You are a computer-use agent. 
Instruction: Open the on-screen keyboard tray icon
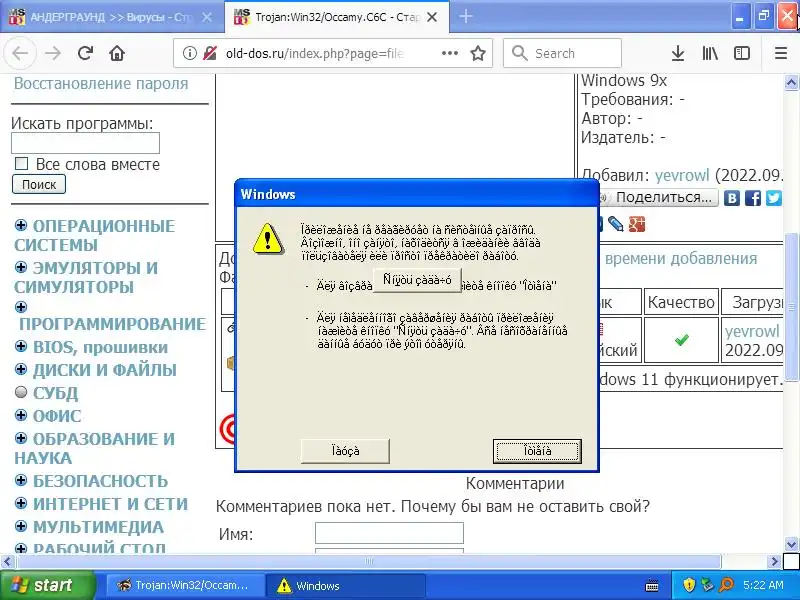(652, 585)
